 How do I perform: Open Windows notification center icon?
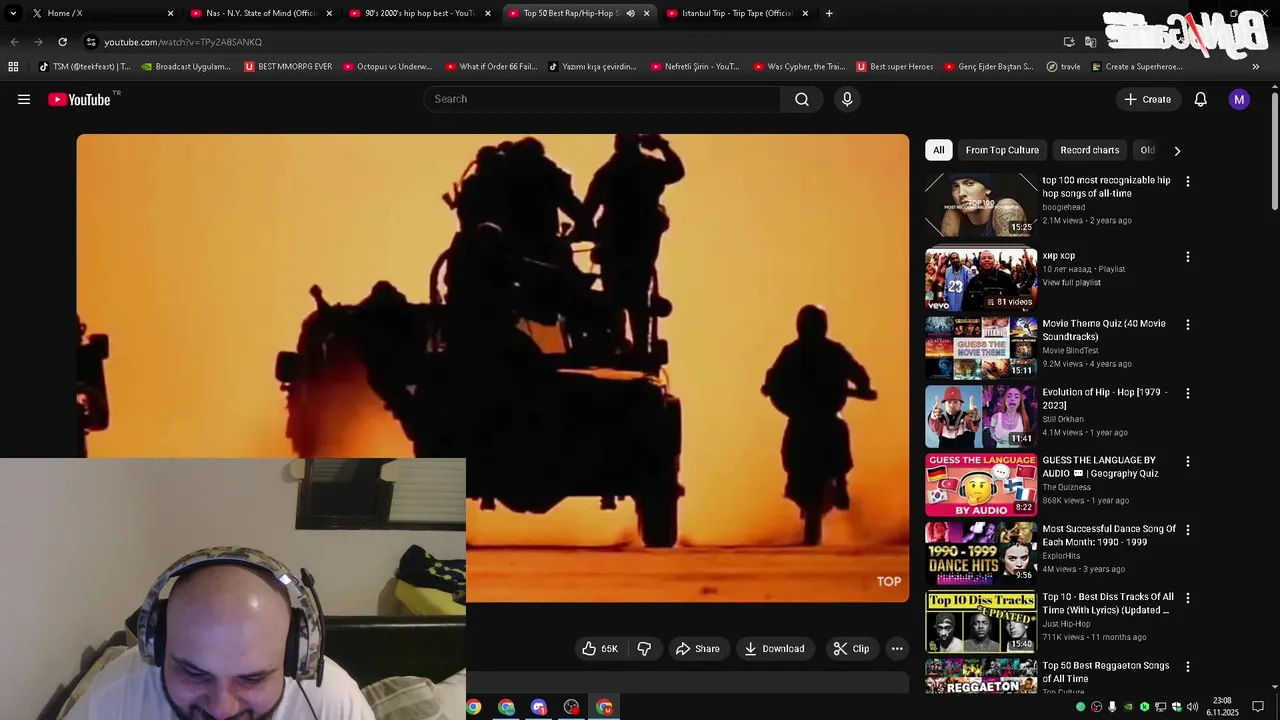coord(1258,707)
